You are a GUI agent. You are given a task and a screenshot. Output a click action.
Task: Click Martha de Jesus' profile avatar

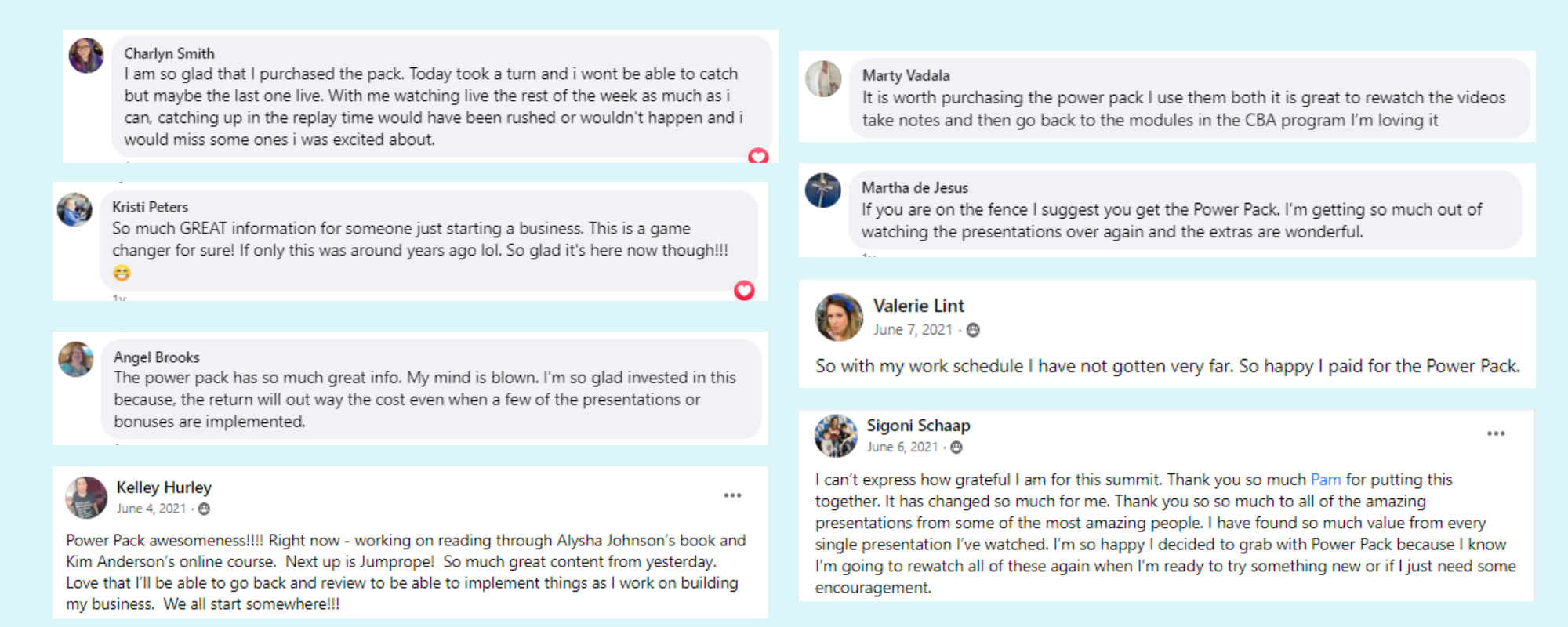(x=823, y=190)
